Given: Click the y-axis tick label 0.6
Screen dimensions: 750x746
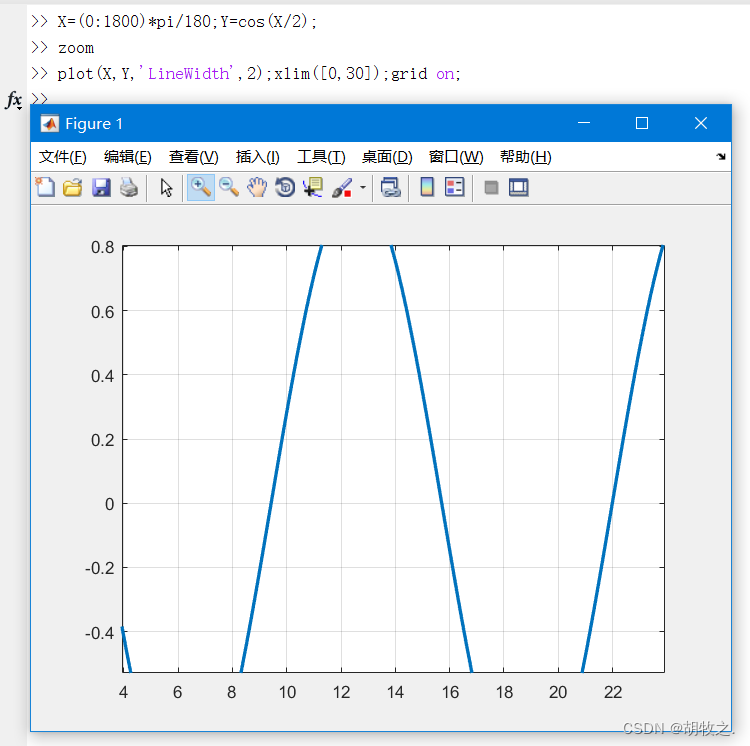Looking at the screenshot, I should (102, 312).
